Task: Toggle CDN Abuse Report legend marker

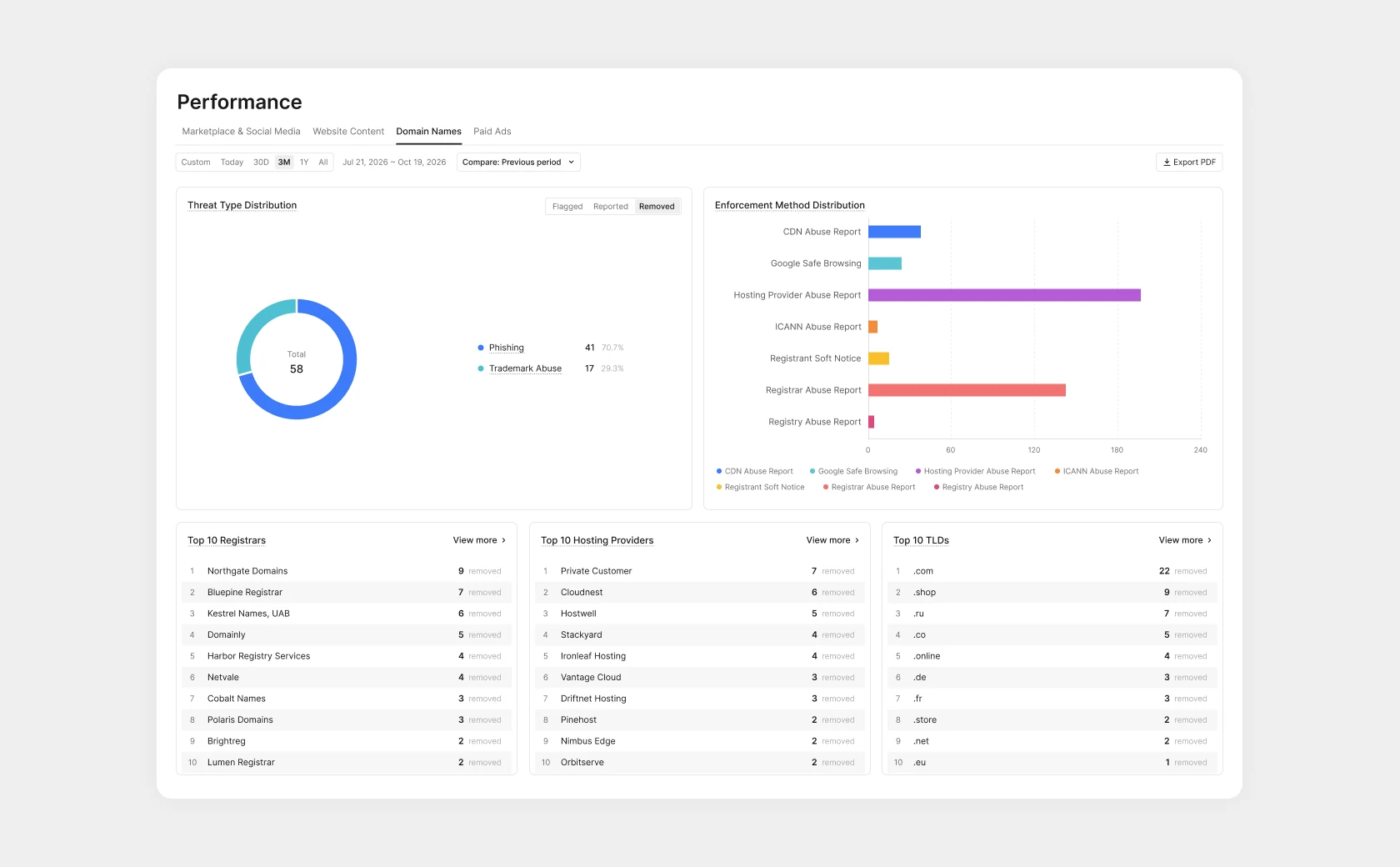Action: 719,471
